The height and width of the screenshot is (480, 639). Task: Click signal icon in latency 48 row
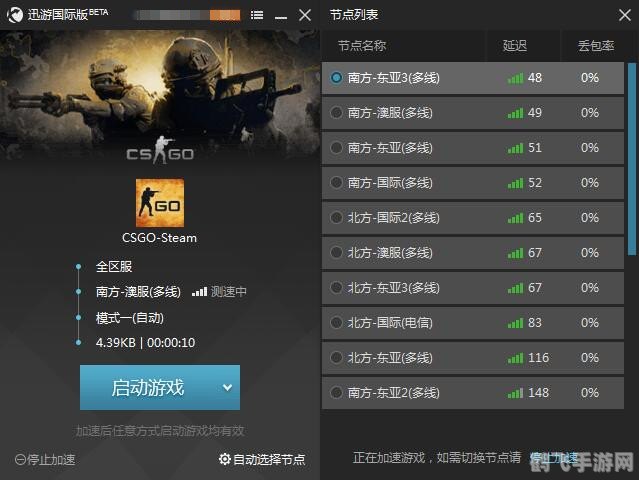click(515, 78)
